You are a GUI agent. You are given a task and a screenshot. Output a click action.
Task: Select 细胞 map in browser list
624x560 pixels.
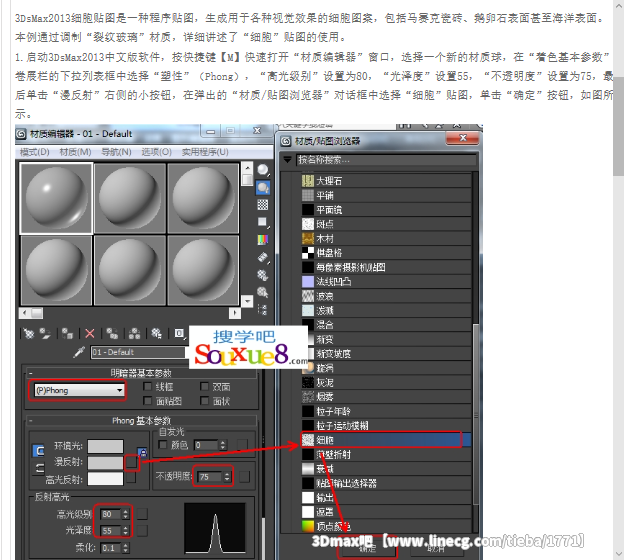[386, 440]
